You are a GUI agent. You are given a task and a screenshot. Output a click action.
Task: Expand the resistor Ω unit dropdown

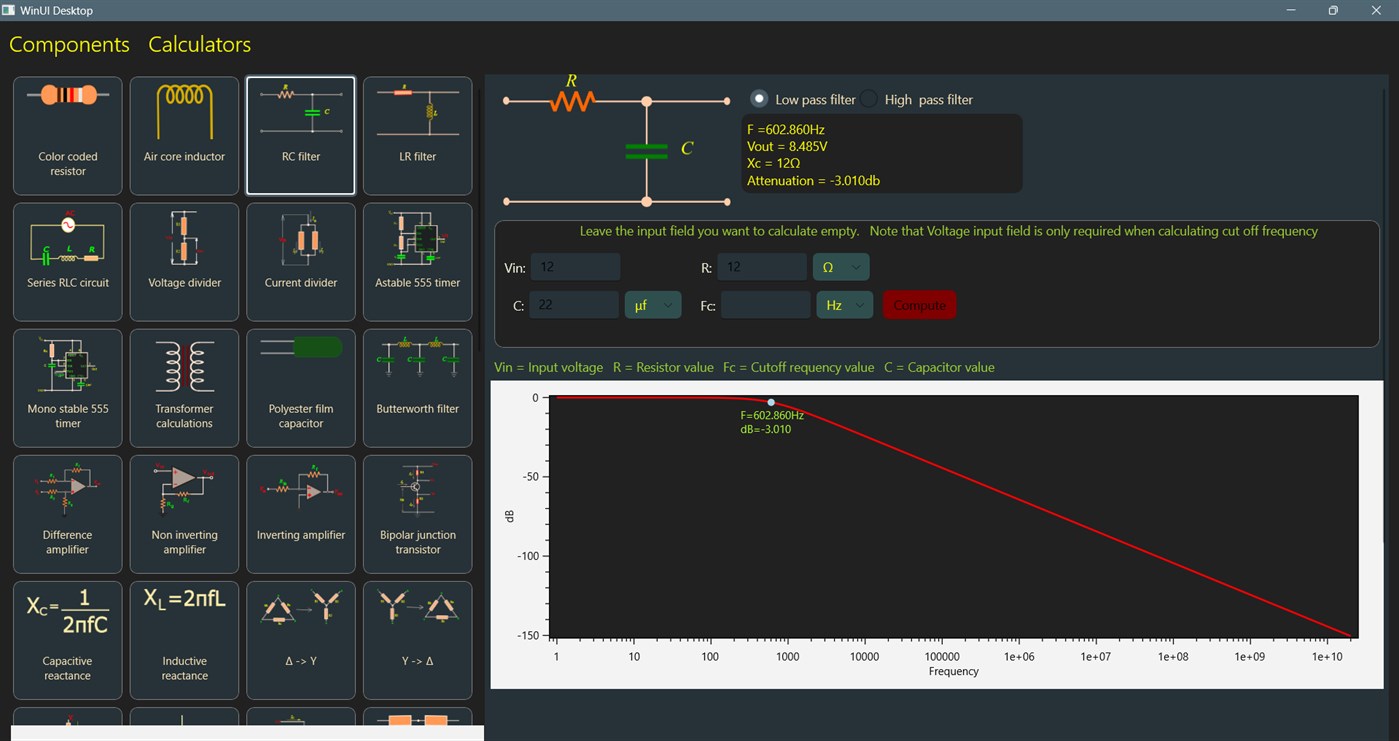point(841,267)
